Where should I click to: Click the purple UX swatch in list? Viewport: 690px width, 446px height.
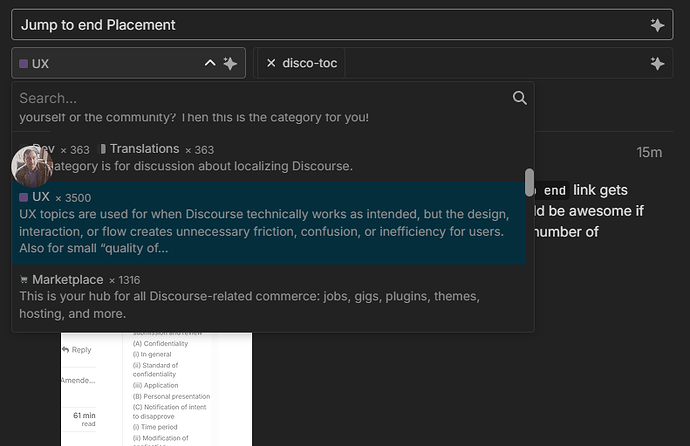pyautogui.click(x=23, y=197)
